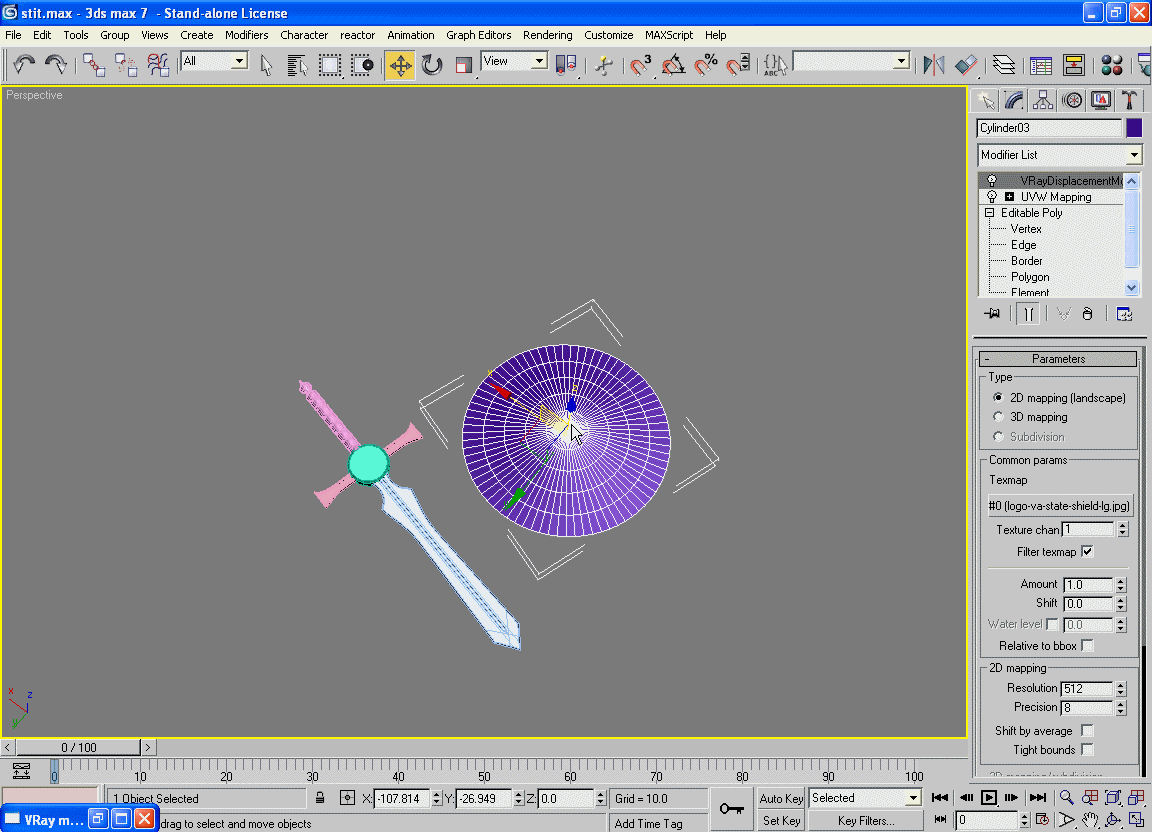Image resolution: width=1152 pixels, height=832 pixels.
Task: Click the Play Animation button
Action: pyautogui.click(x=988, y=797)
